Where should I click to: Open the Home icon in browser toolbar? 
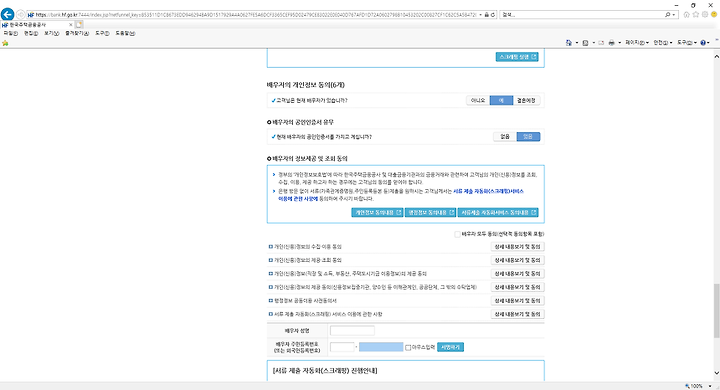[x=687, y=15]
